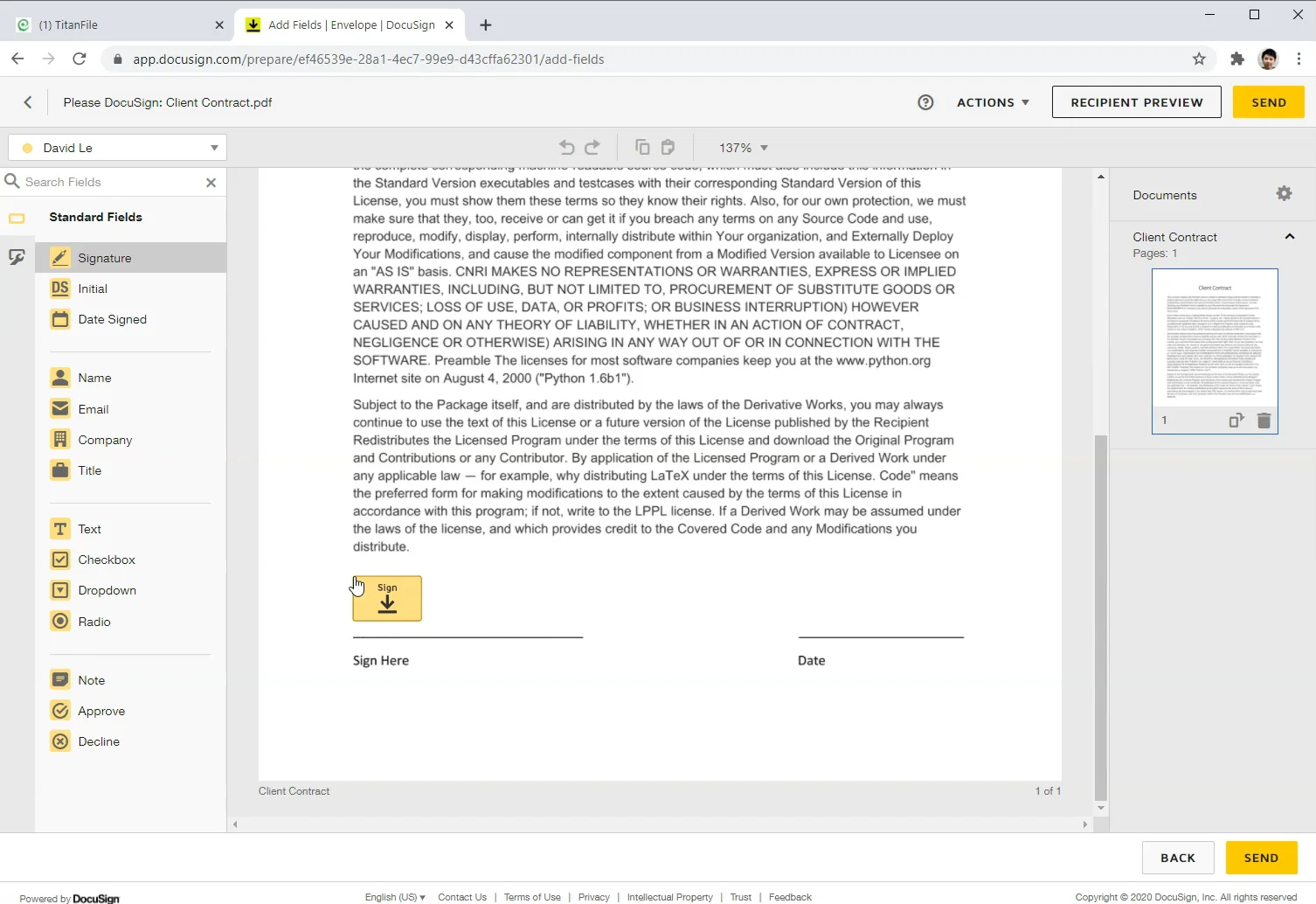Screen dimensions: 1316x904
Task: Open the English (US) language selector
Action: 395,897
